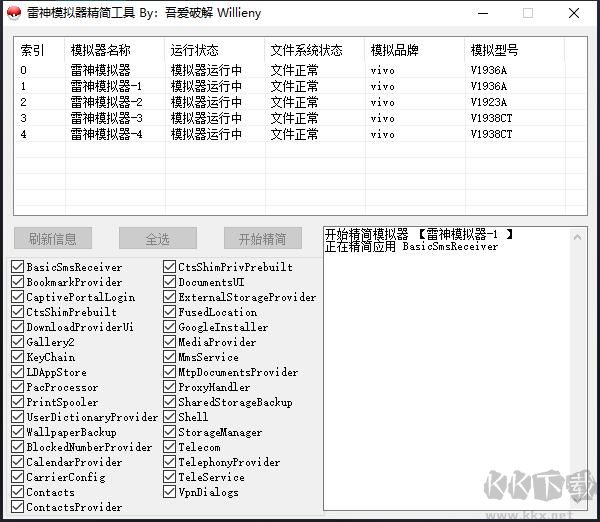Click the 运行状态 column header
The width and height of the screenshot is (600, 522).
coord(215,50)
